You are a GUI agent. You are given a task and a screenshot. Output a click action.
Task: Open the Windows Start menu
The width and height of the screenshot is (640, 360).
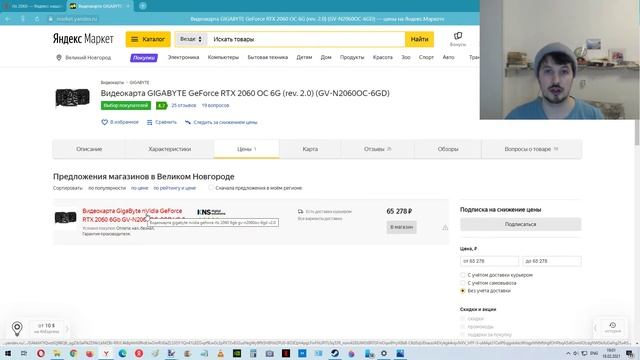tap(7, 353)
